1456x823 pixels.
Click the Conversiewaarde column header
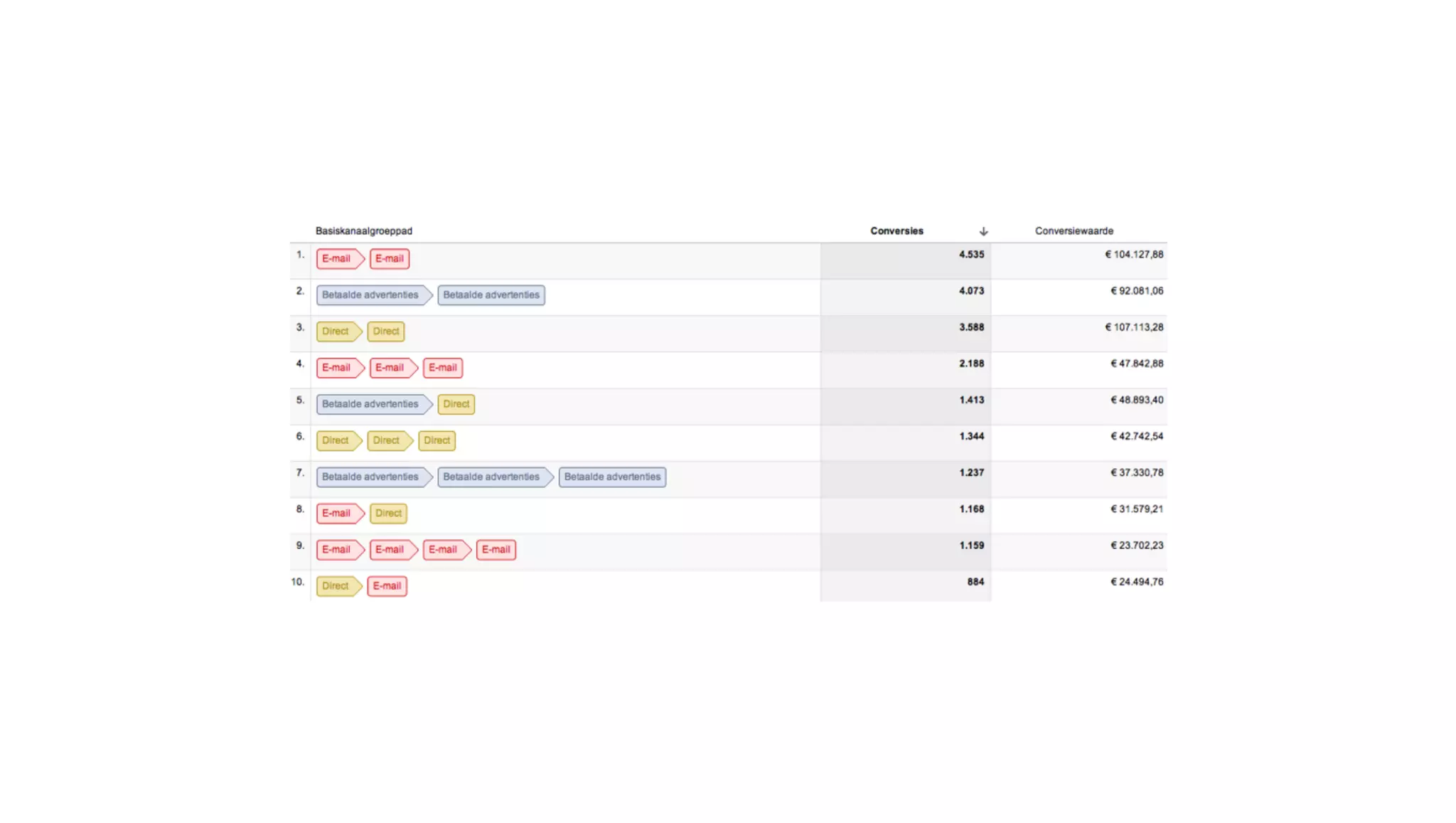pyautogui.click(x=1074, y=231)
